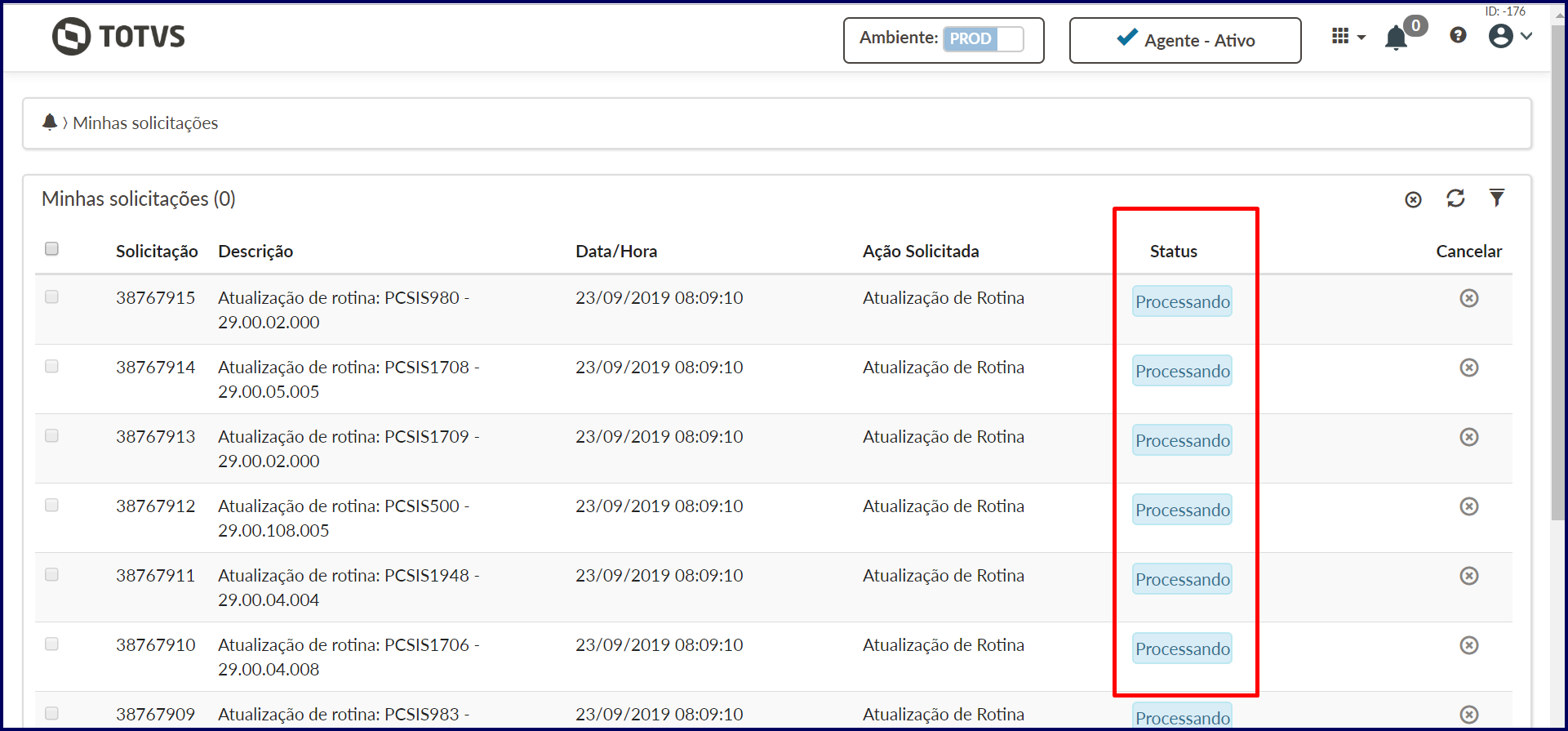This screenshot has width=1568, height=731.
Task: Click the ID: -176 label
Action: pyautogui.click(x=1505, y=11)
